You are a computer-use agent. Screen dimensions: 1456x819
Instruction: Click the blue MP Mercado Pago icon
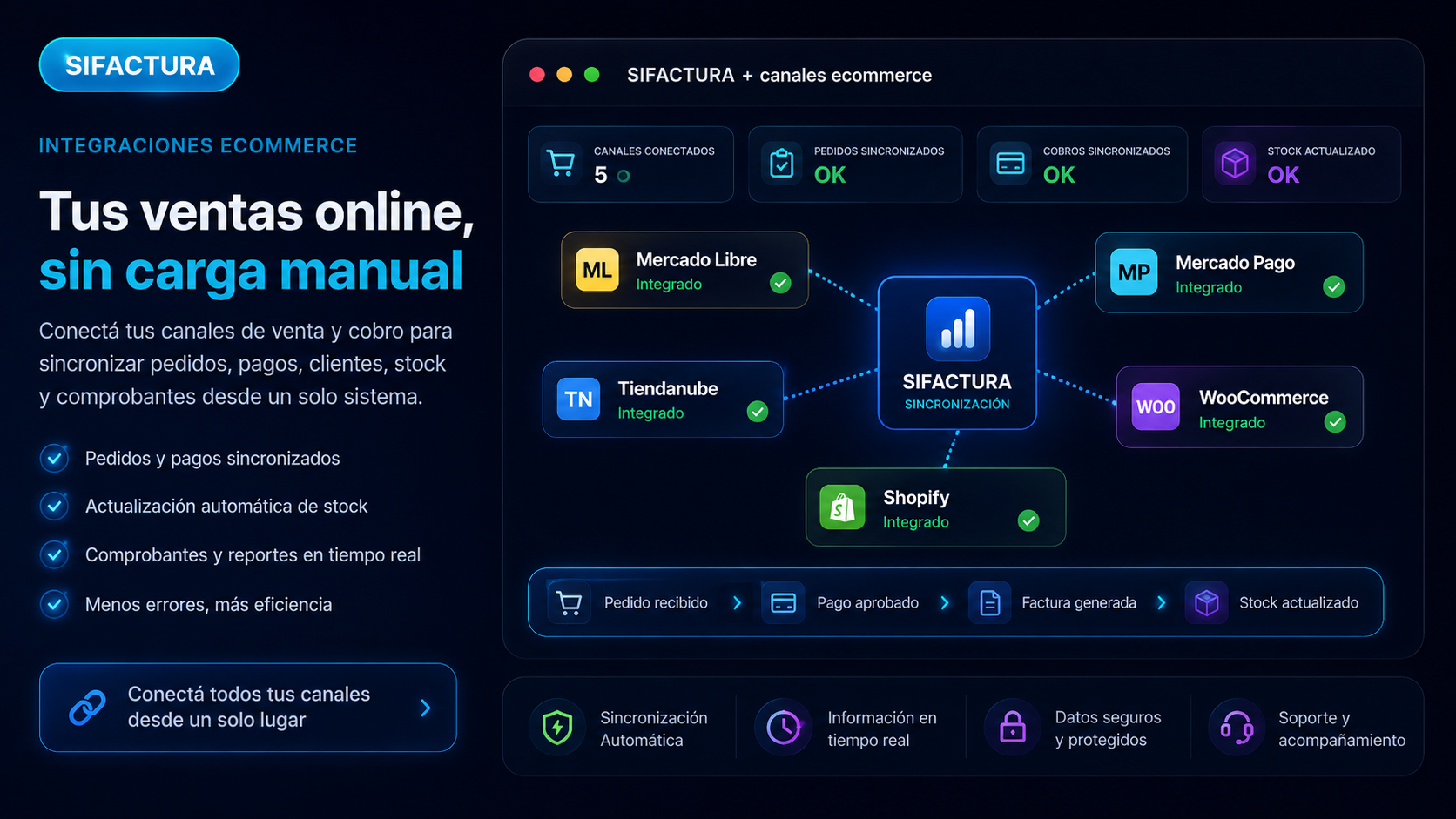click(x=1134, y=272)
